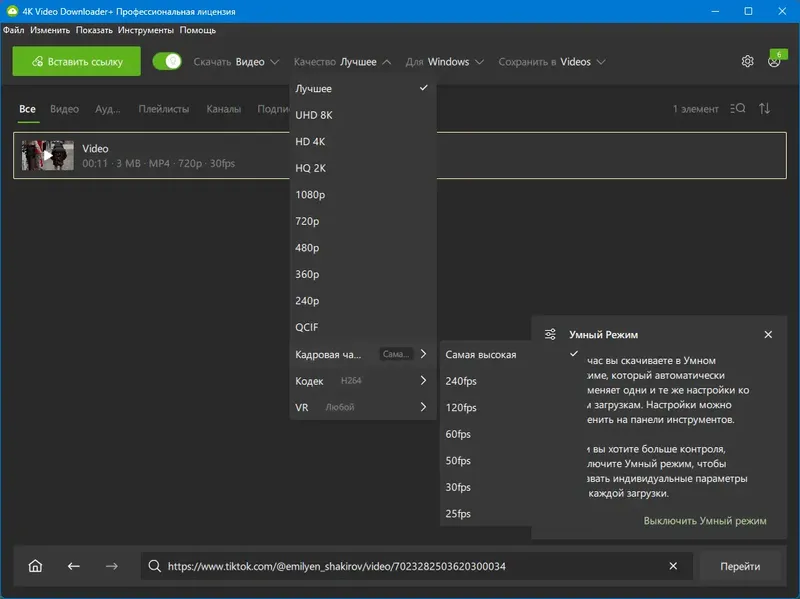800x599 pixels.
Task: Click the TikTok URL address field
Action: (x=417, y=566)
